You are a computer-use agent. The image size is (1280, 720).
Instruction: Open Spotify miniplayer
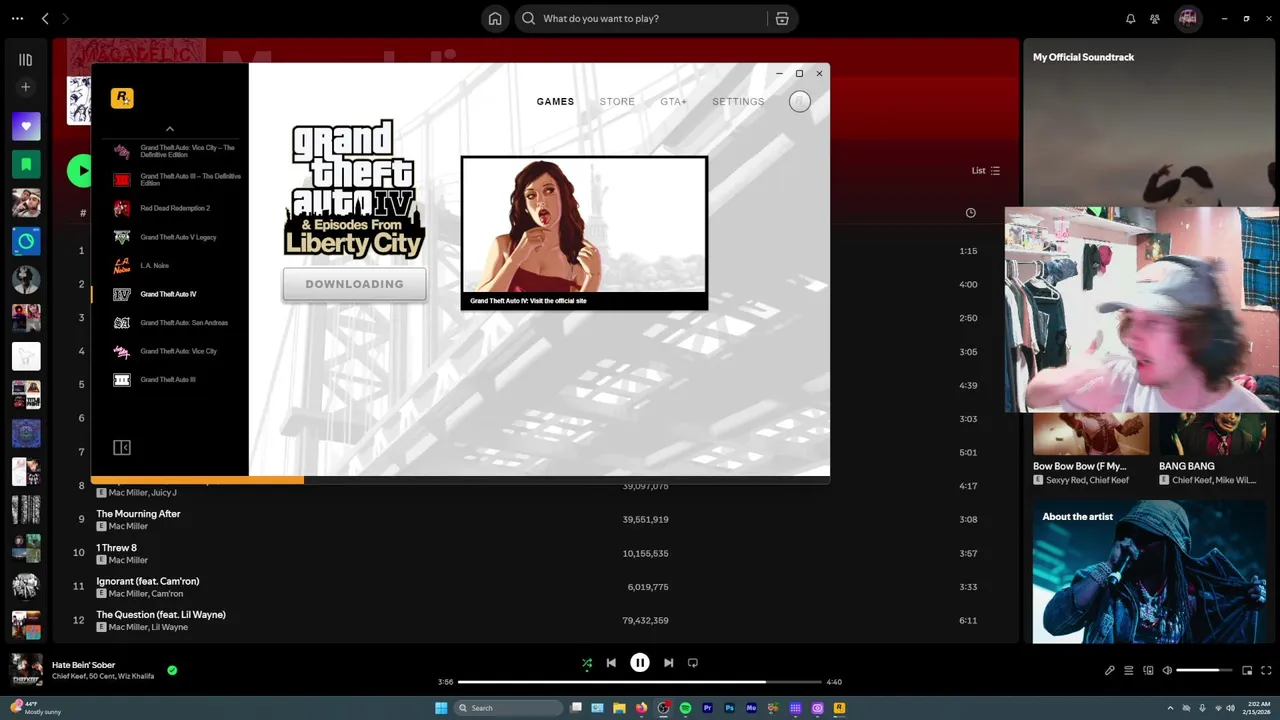[1247, 670]
